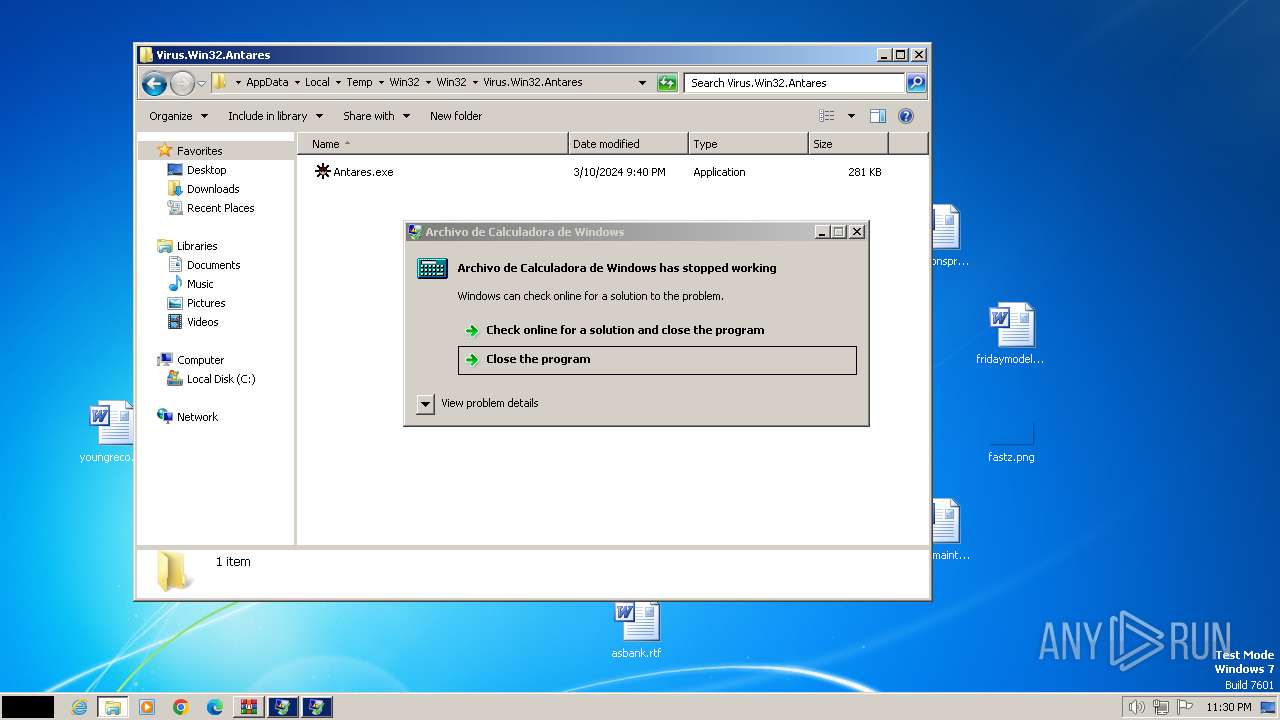Viewport: 1280px width, 720px height.
Task: Click the Refresh button next to address bar
Action: click(x=667, y=83)
